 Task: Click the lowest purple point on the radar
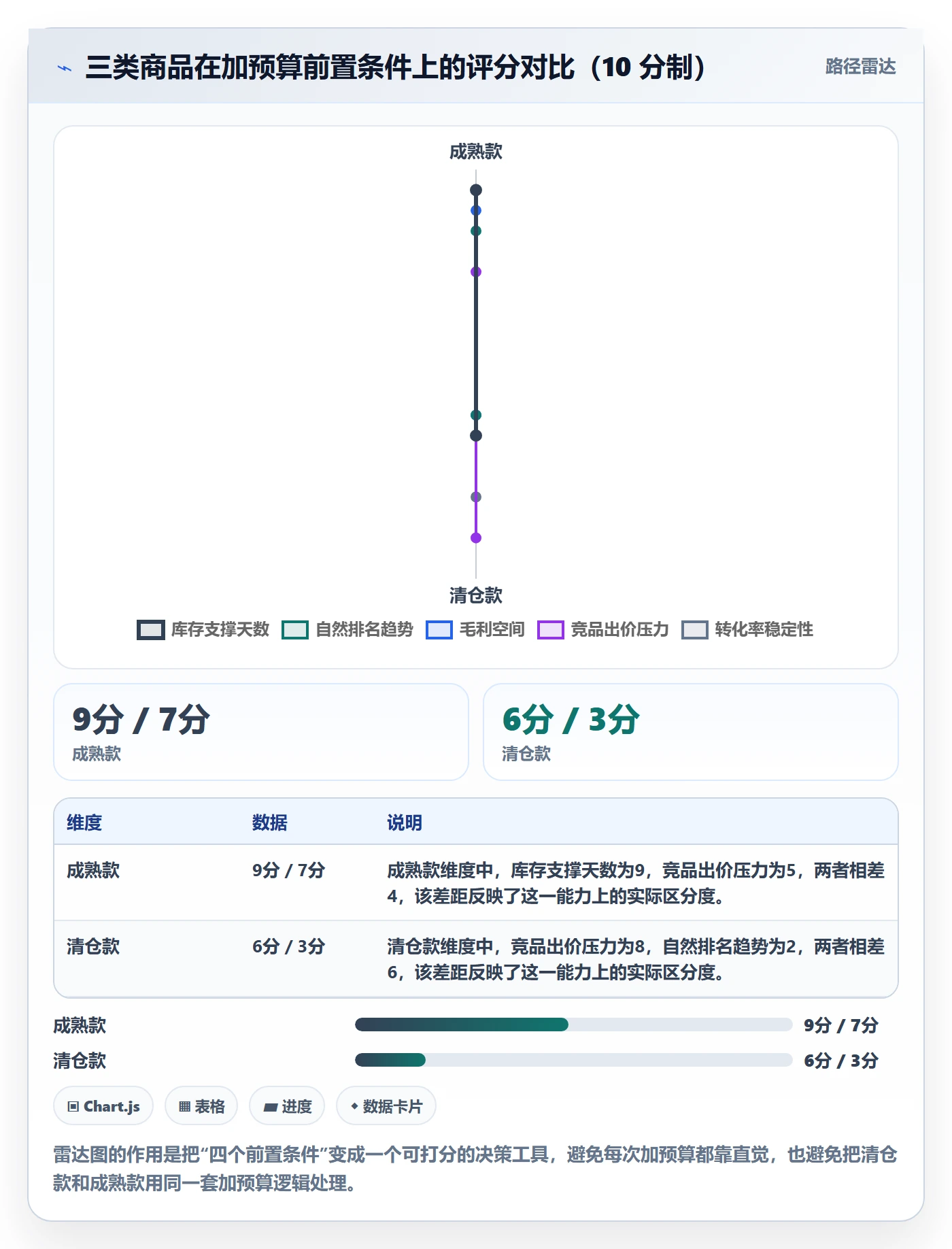tap(476, 538)
